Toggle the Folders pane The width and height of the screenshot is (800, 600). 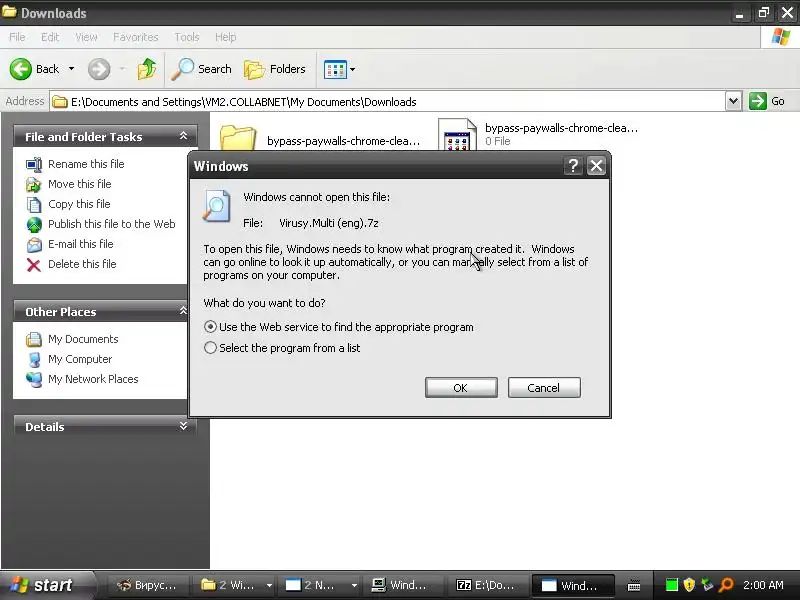click(x=275, y=69)
